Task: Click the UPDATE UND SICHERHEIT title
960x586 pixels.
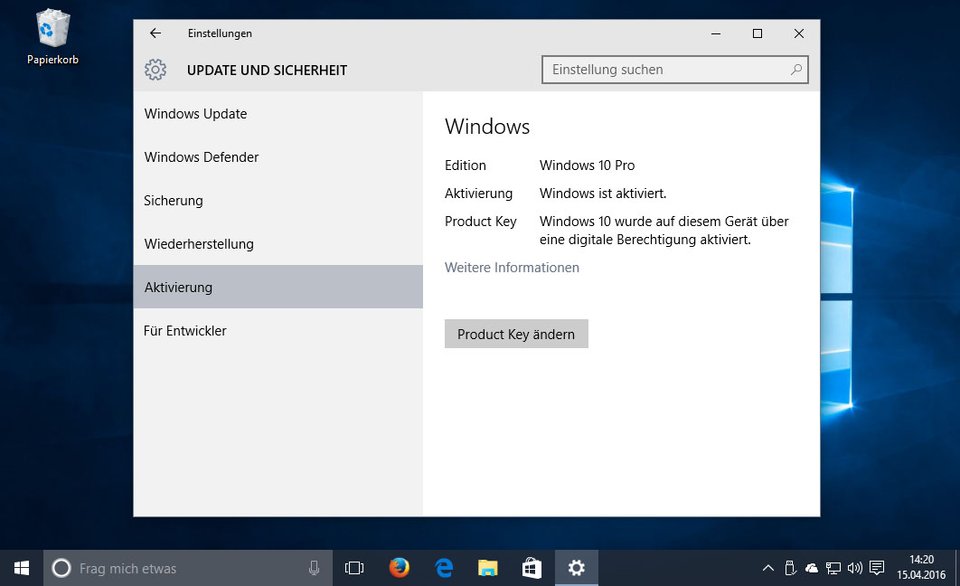Action: (x=267, y=70)
